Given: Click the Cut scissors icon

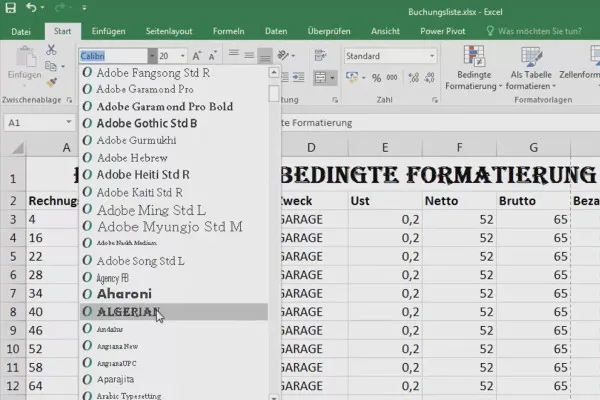Looking at the screenshot, I should pos(52,49).
